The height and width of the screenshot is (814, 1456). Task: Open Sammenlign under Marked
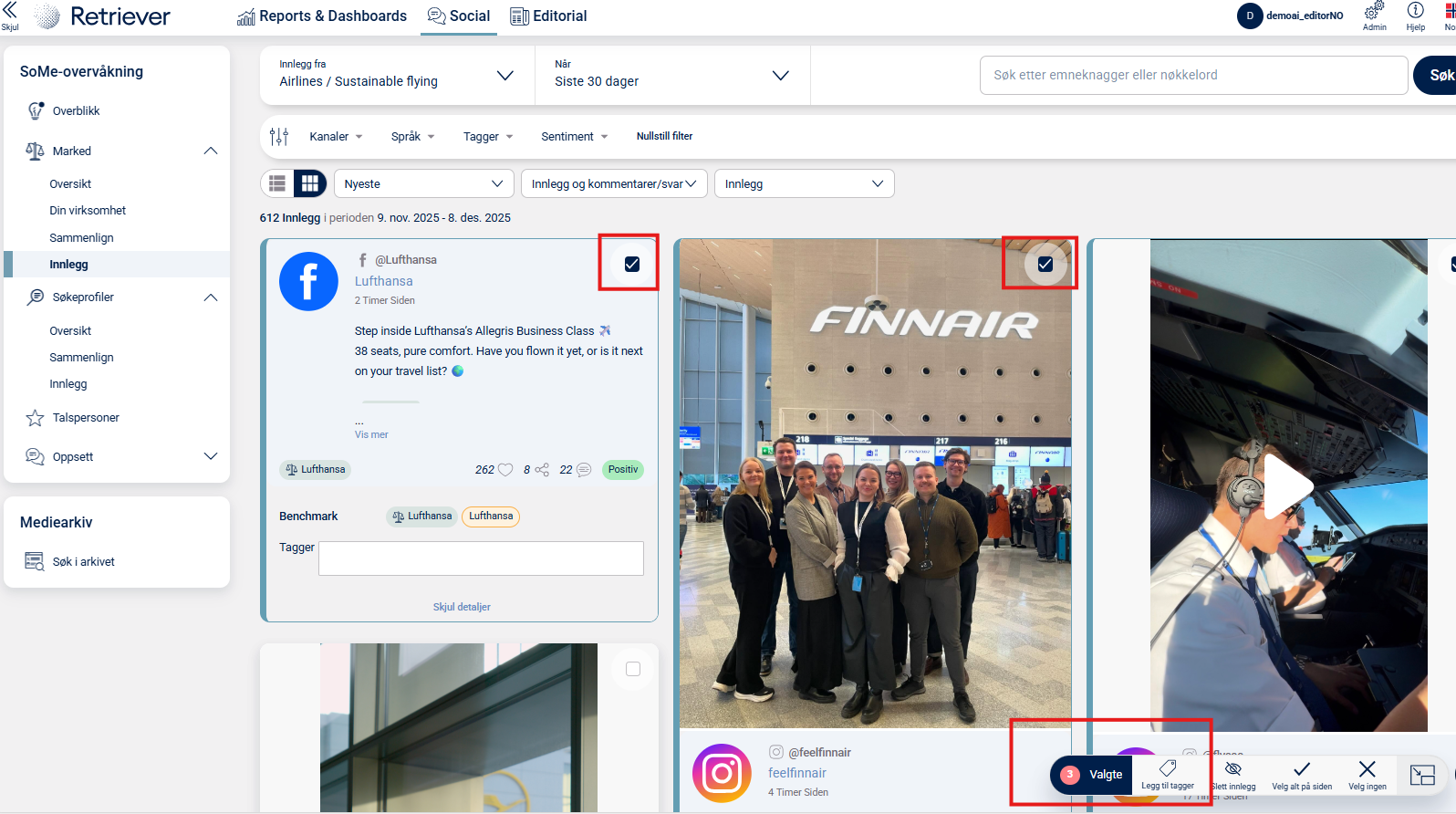pyautogui.click(x=81, y=238)
